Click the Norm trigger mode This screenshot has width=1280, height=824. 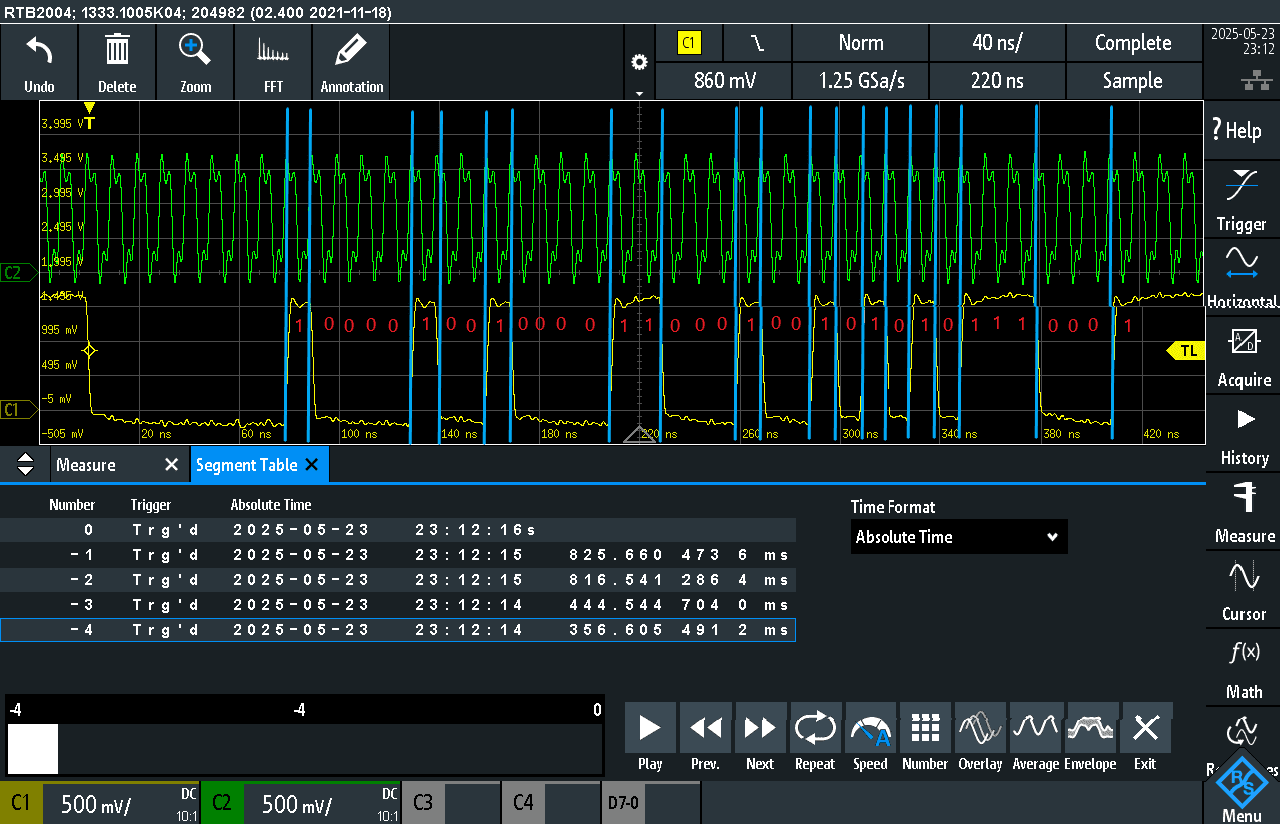pos(861,43)
